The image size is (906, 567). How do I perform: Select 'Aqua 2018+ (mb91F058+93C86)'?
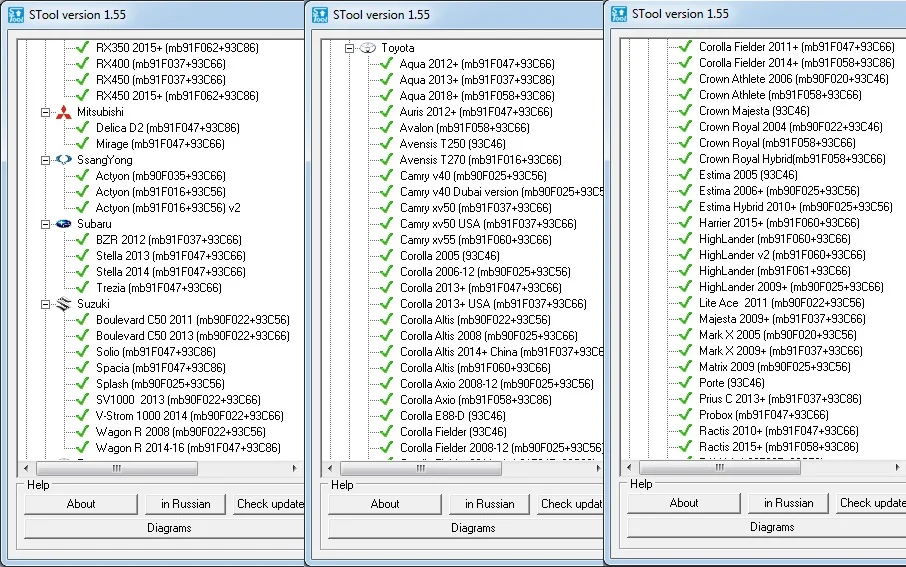coord(477,96)
